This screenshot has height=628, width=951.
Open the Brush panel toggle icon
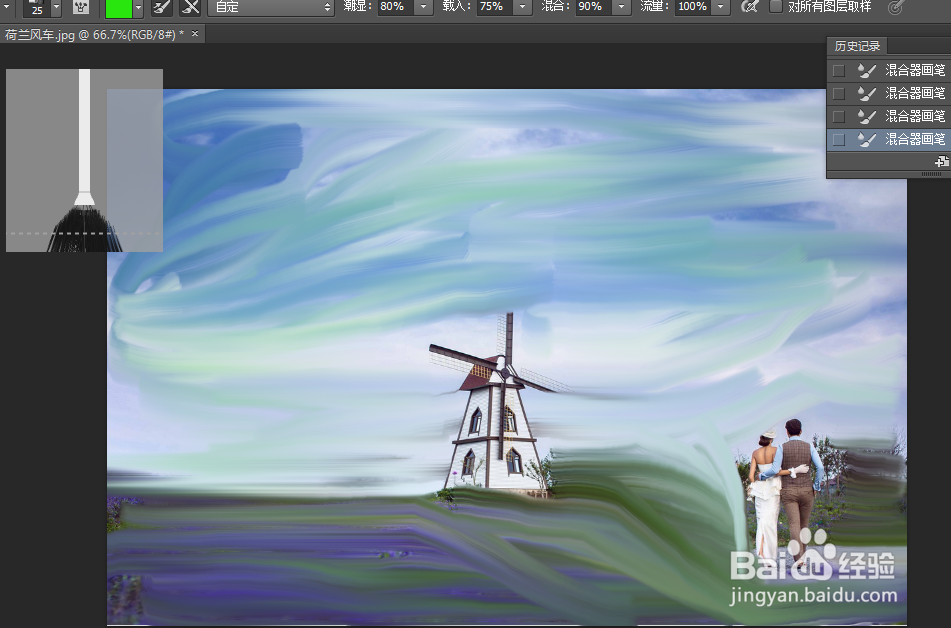81,7
